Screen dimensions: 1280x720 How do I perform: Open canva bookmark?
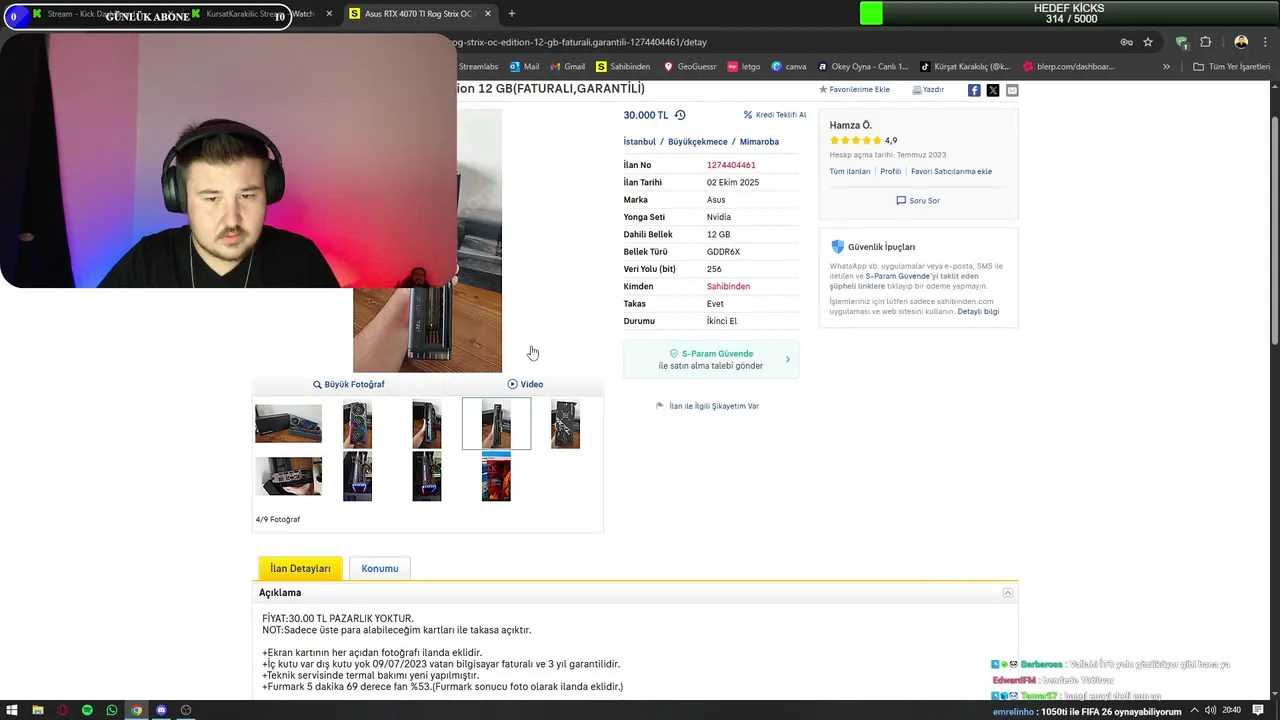tap(789, 67)
